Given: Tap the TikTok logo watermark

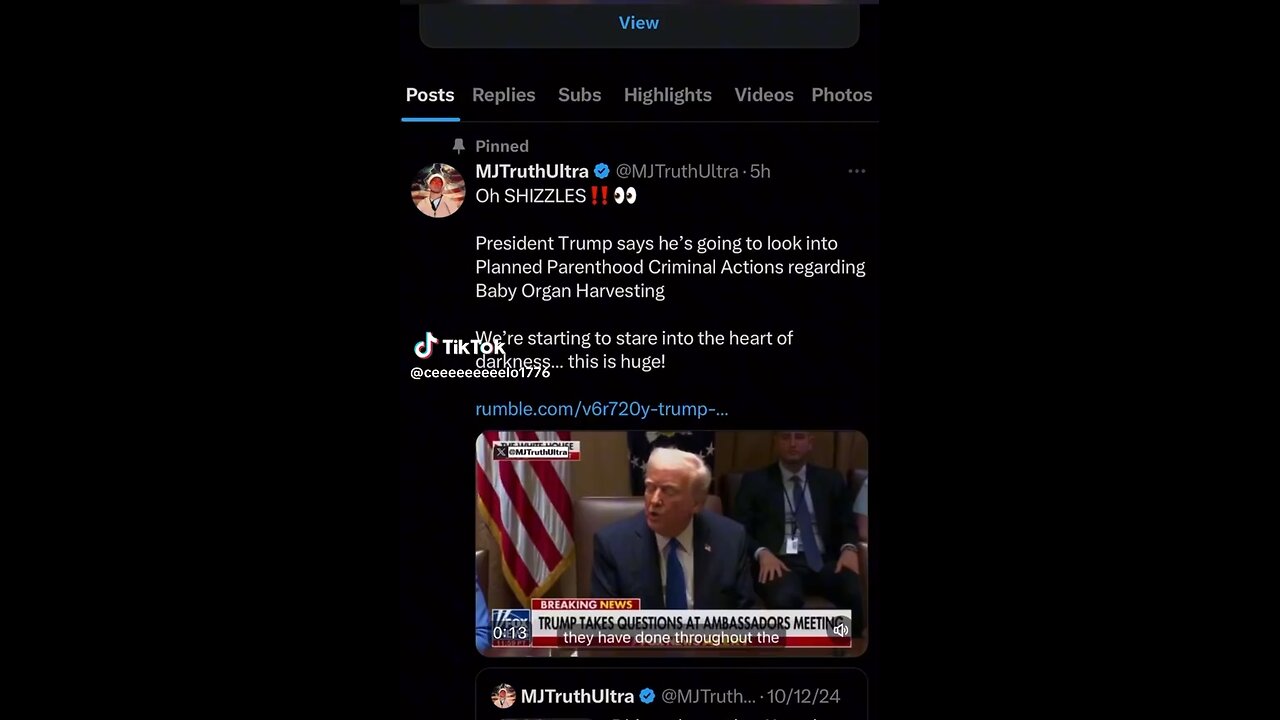Looking at the screenshot, I should click(x=427, y=347).
